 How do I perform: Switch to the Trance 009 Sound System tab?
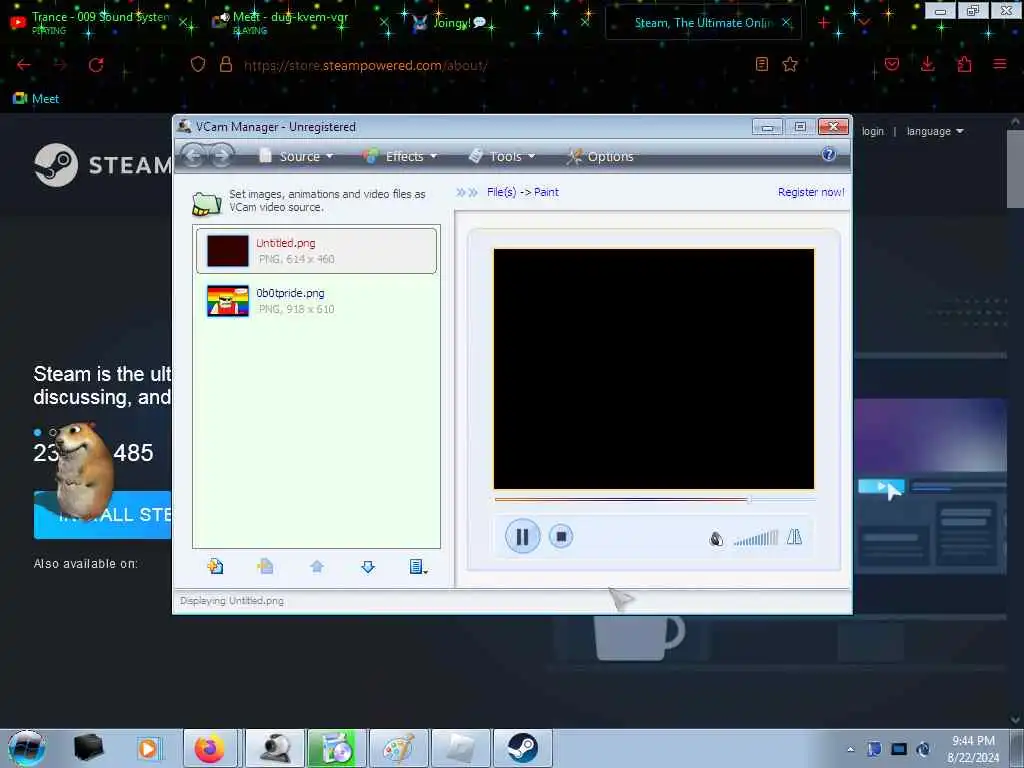coord(98,23)
